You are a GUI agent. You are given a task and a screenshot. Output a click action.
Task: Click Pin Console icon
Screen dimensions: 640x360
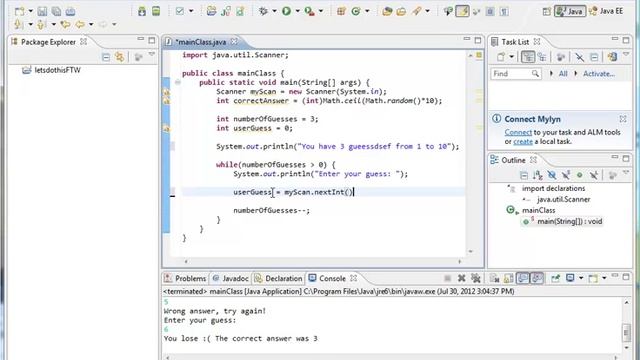coord(555,278)
